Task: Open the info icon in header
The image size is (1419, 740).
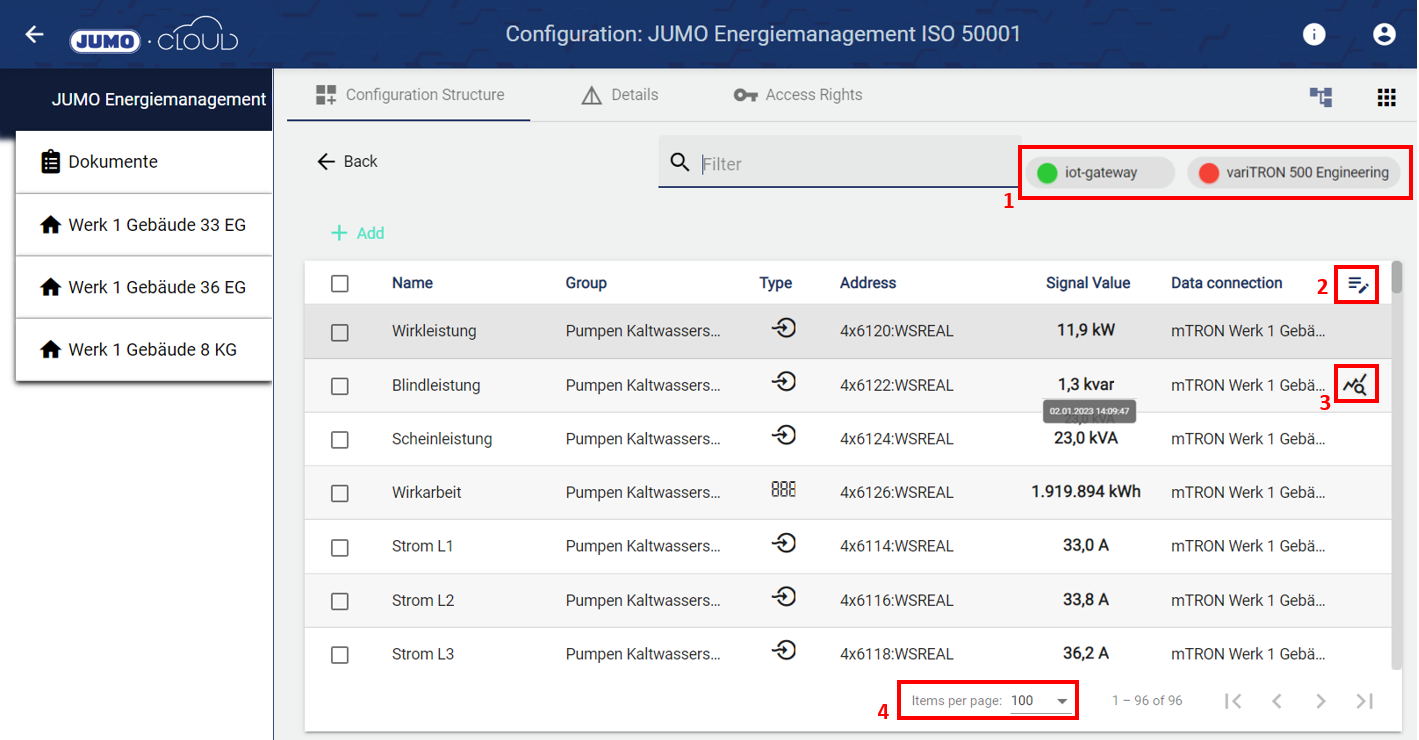Action: click(1314, 34)
